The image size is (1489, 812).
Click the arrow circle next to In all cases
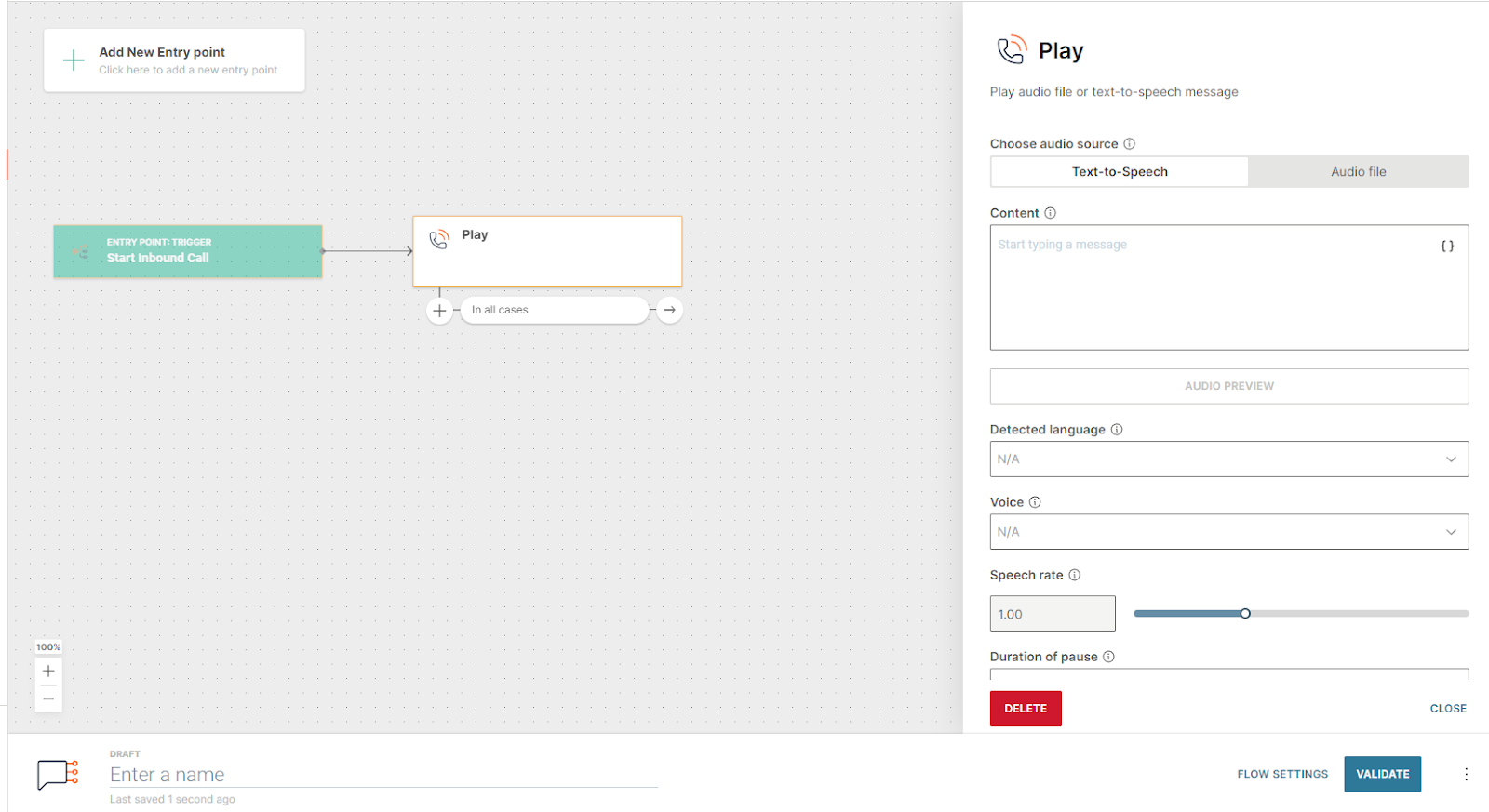670,311
